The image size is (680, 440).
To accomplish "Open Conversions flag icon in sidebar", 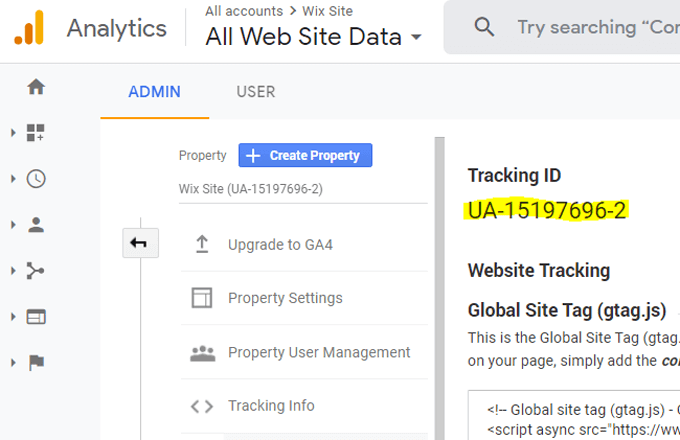I will (x=36, y=363).
